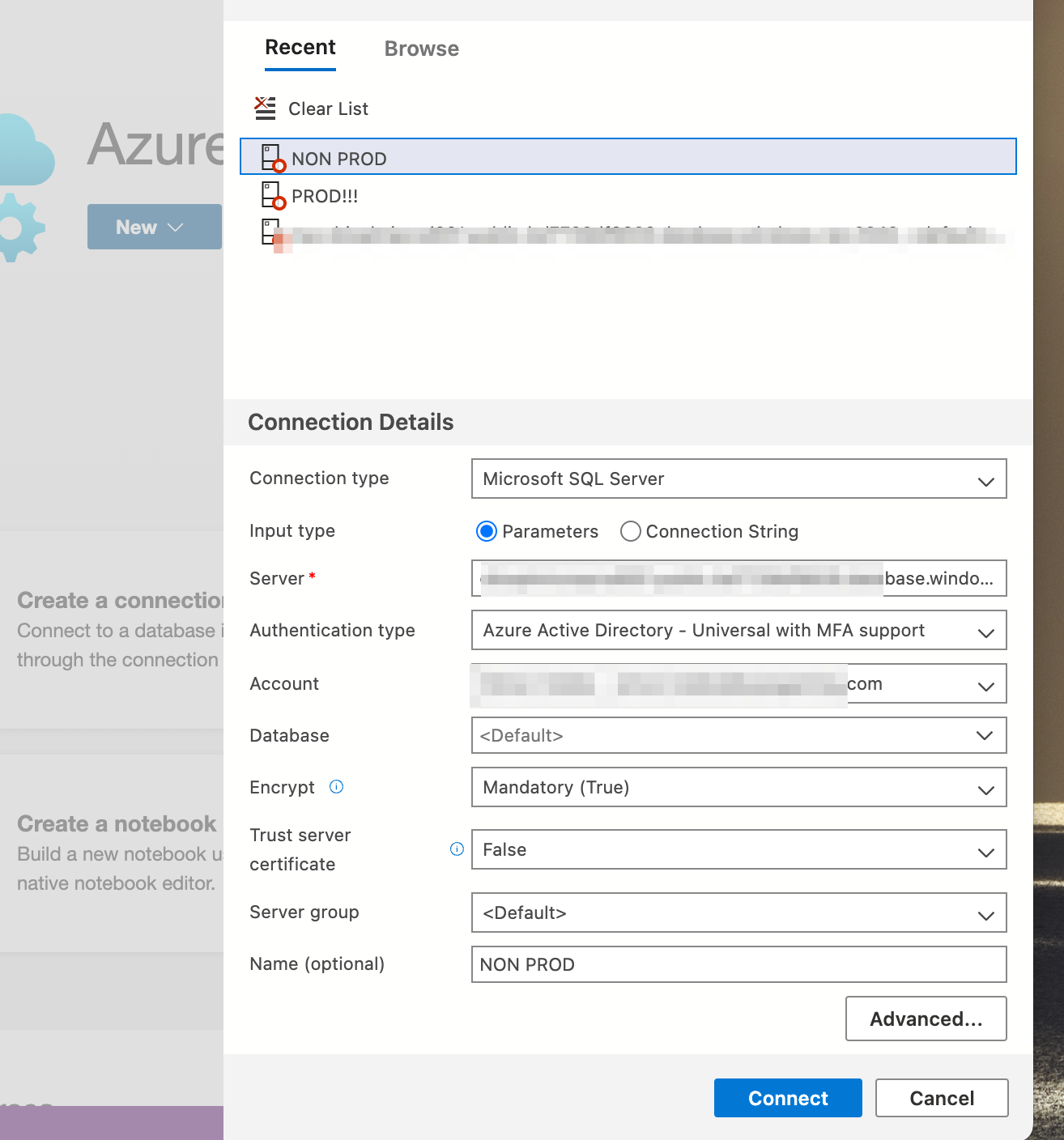The width and height of the screenshot is (1064, 1140).
Task: Click the Create a notebook card in the background
Action: tap(112, 853)
